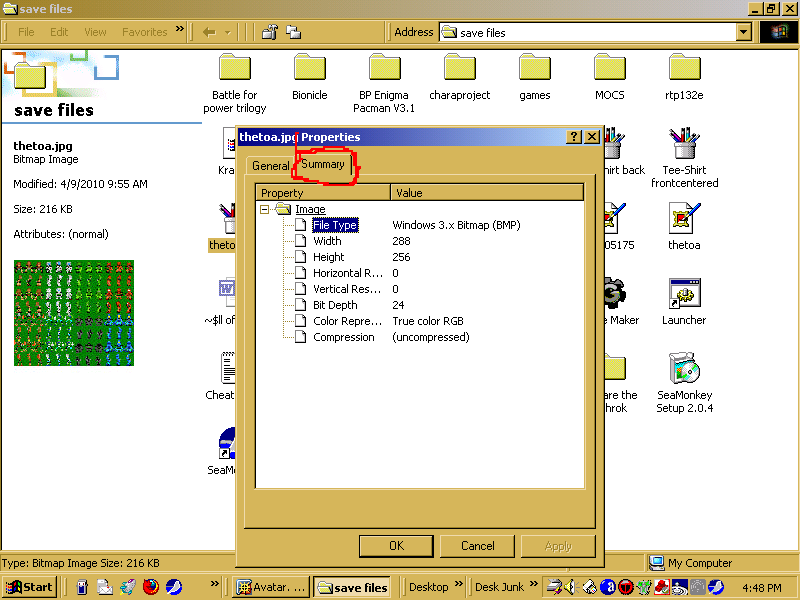Open the Battle for power trilogy folder
Screen dimensions: 800x600
pos(235,83)
